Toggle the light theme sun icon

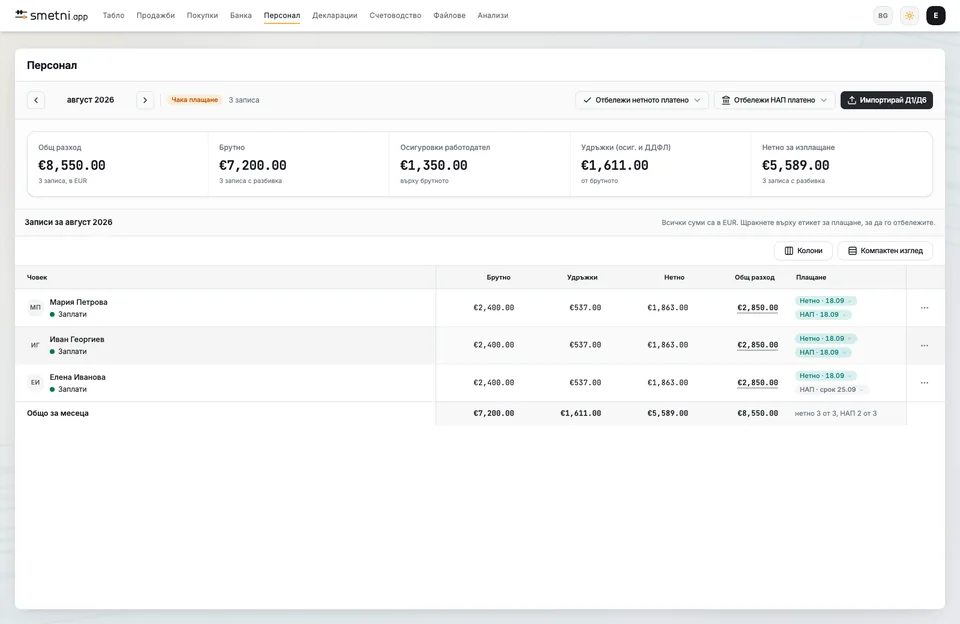point(909,16)
